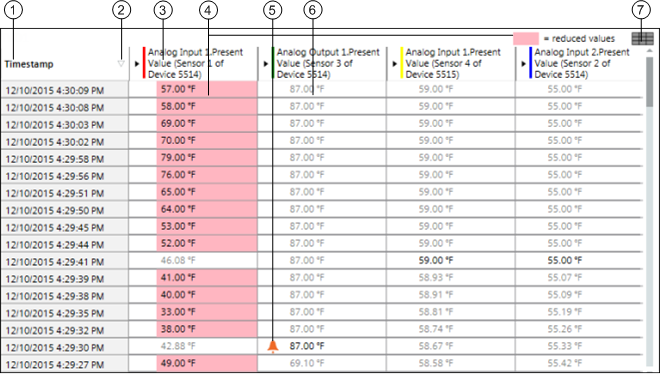Click the green color bar of Sensor 3 column
This screenshot has width=661, height=374.
[x=273, y=63]
